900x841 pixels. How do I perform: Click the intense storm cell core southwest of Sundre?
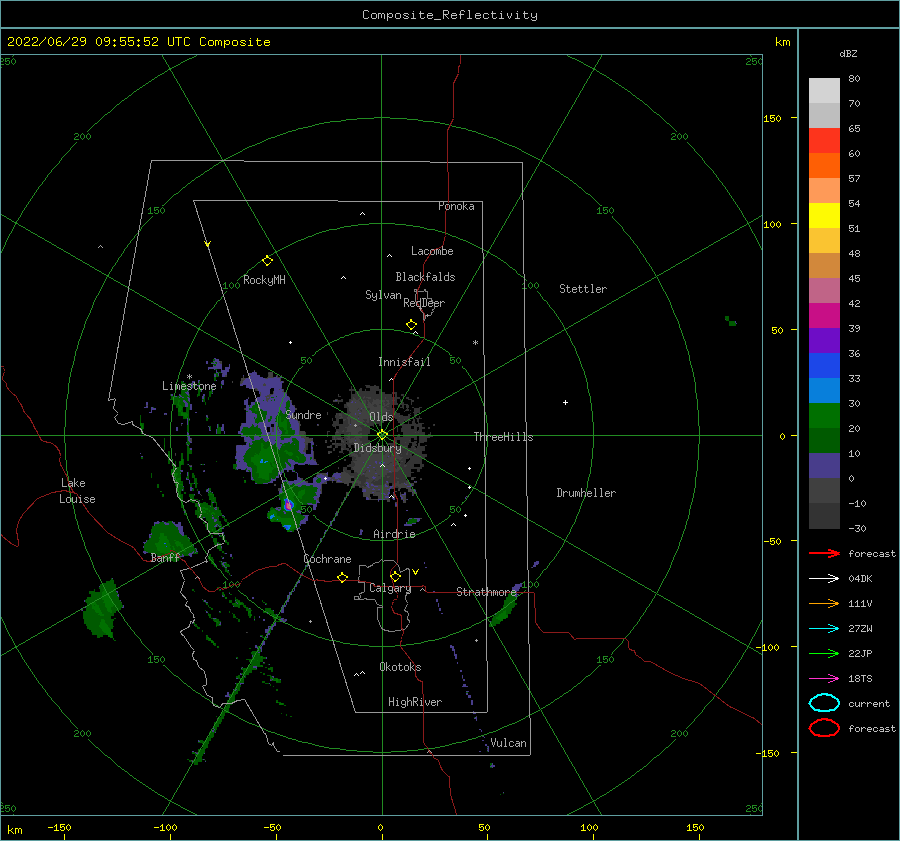point(289,505)
